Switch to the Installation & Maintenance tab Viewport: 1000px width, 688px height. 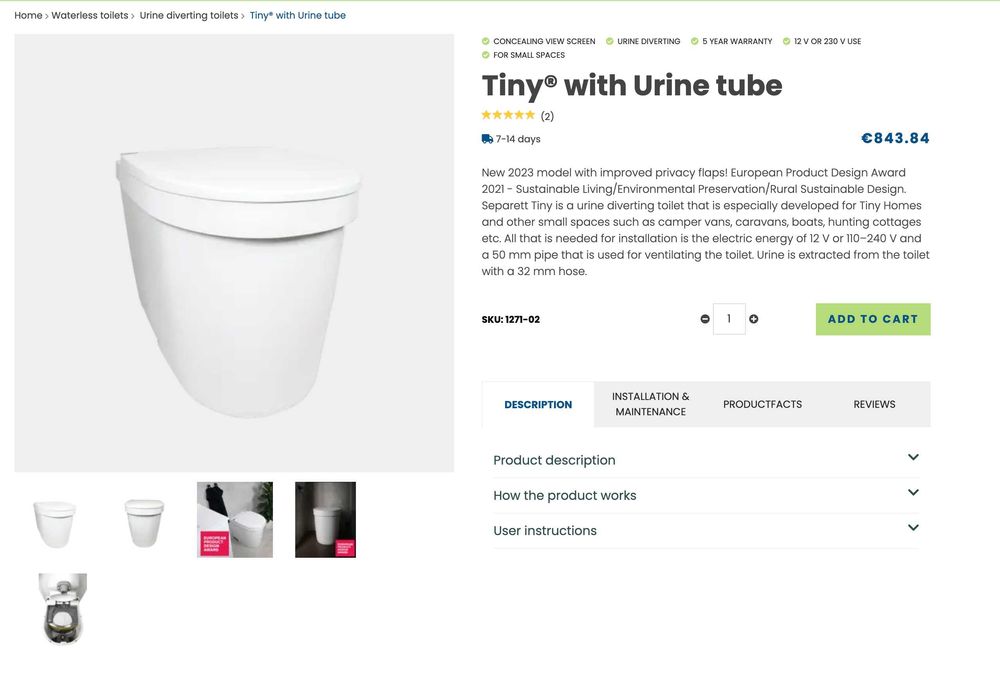click(x=651, y=404)
